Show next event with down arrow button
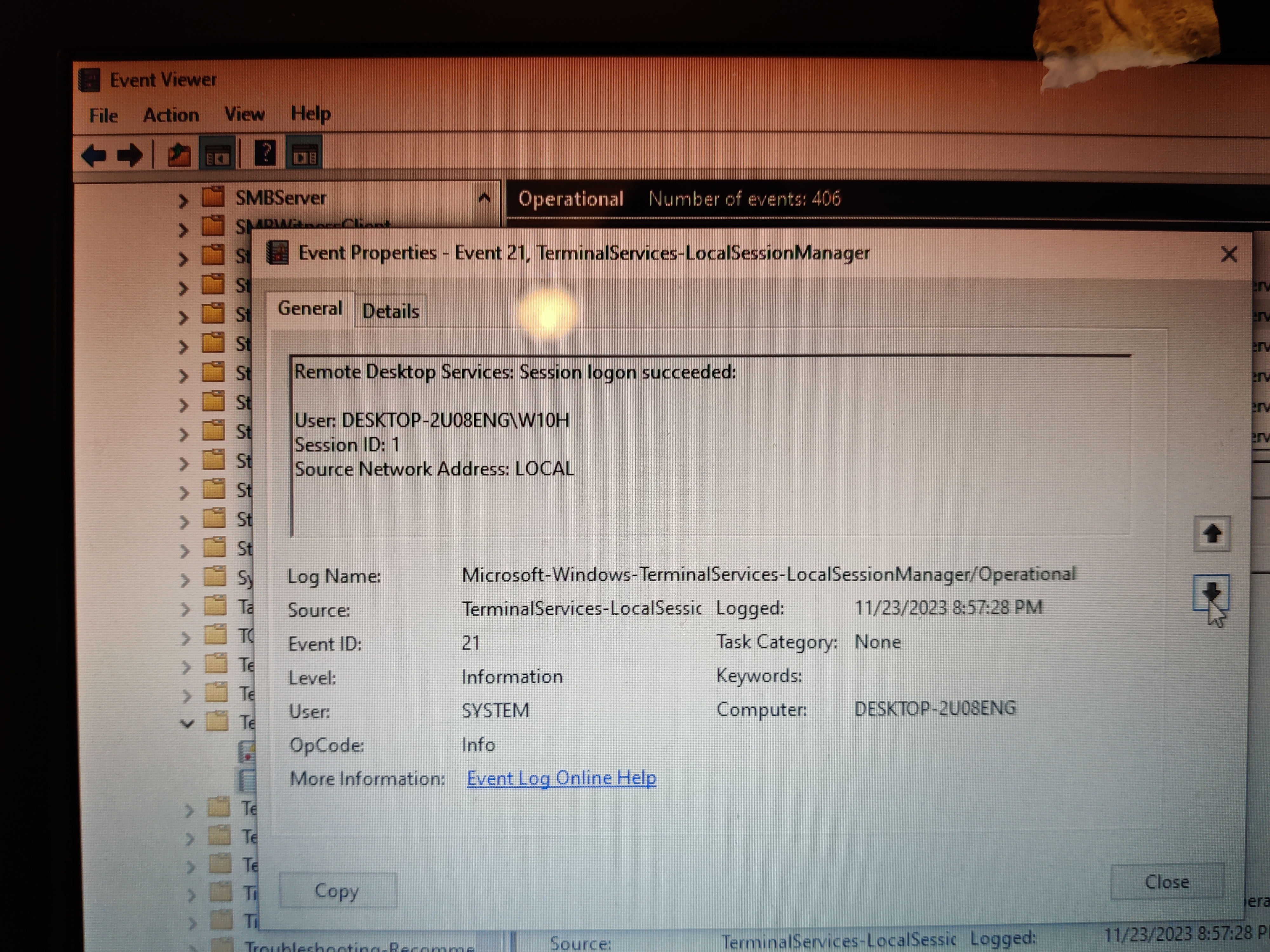1270x952 pixels. pyautogui.click(x=1211, y=592)
